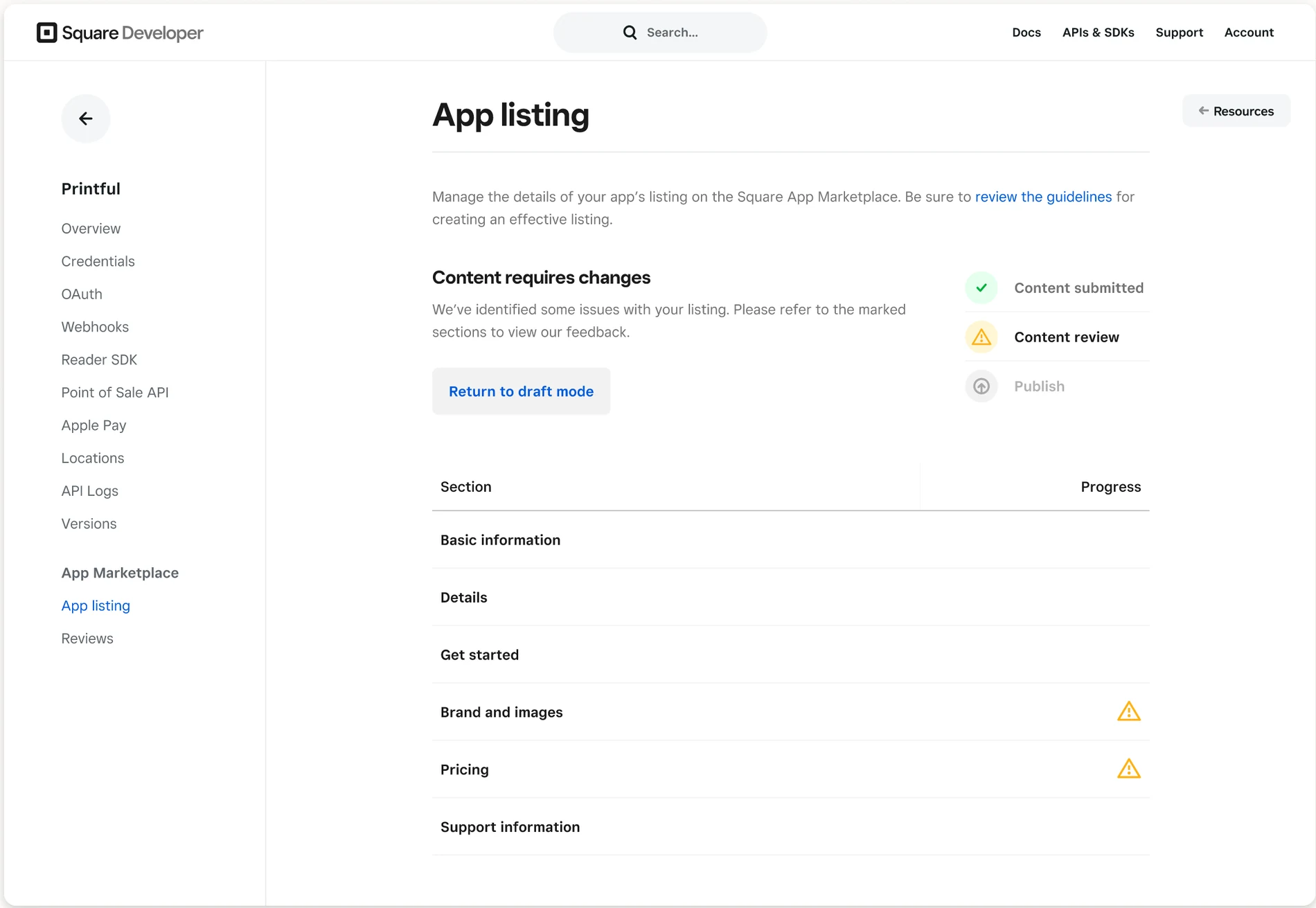Open the review the guidelines link
This screenshot has width=1316, height=908.
coord(1043,197)
